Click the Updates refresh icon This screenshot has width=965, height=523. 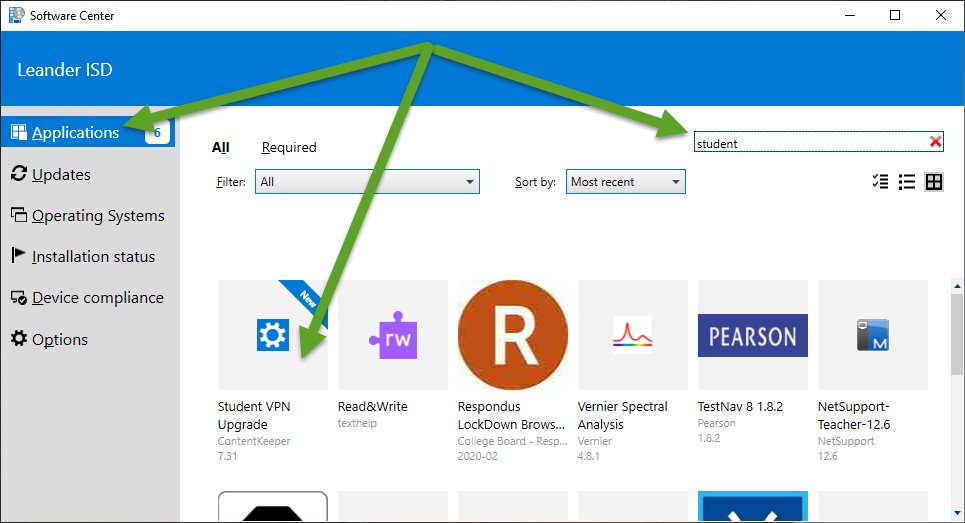coord(19,174)
